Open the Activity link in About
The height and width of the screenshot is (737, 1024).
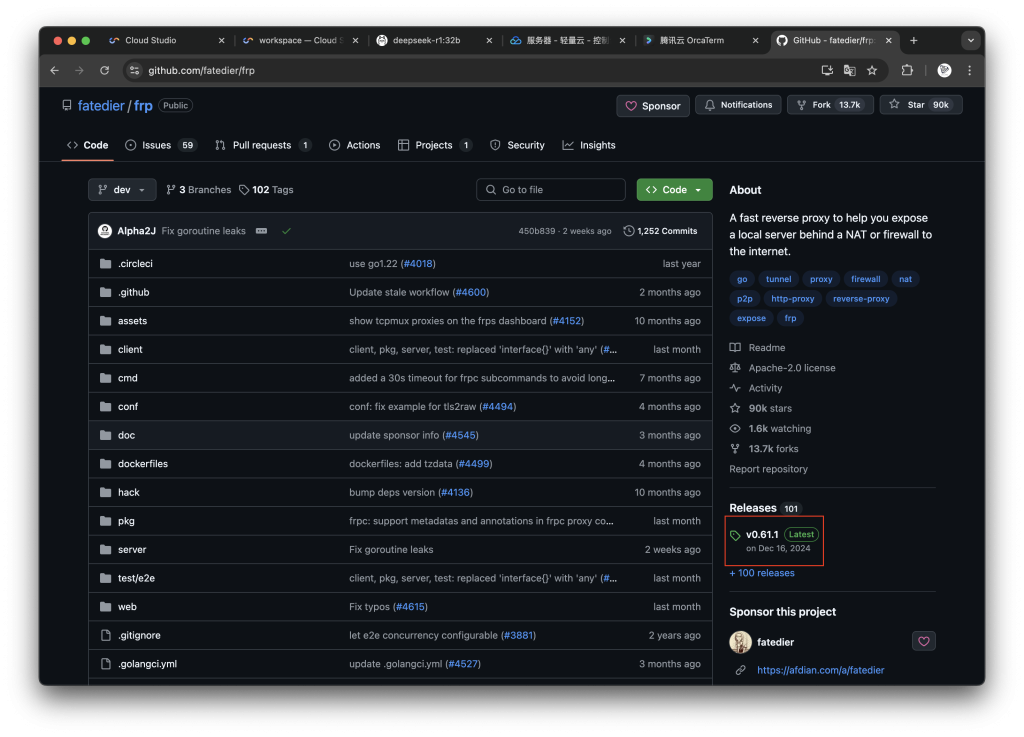(756, 388)
